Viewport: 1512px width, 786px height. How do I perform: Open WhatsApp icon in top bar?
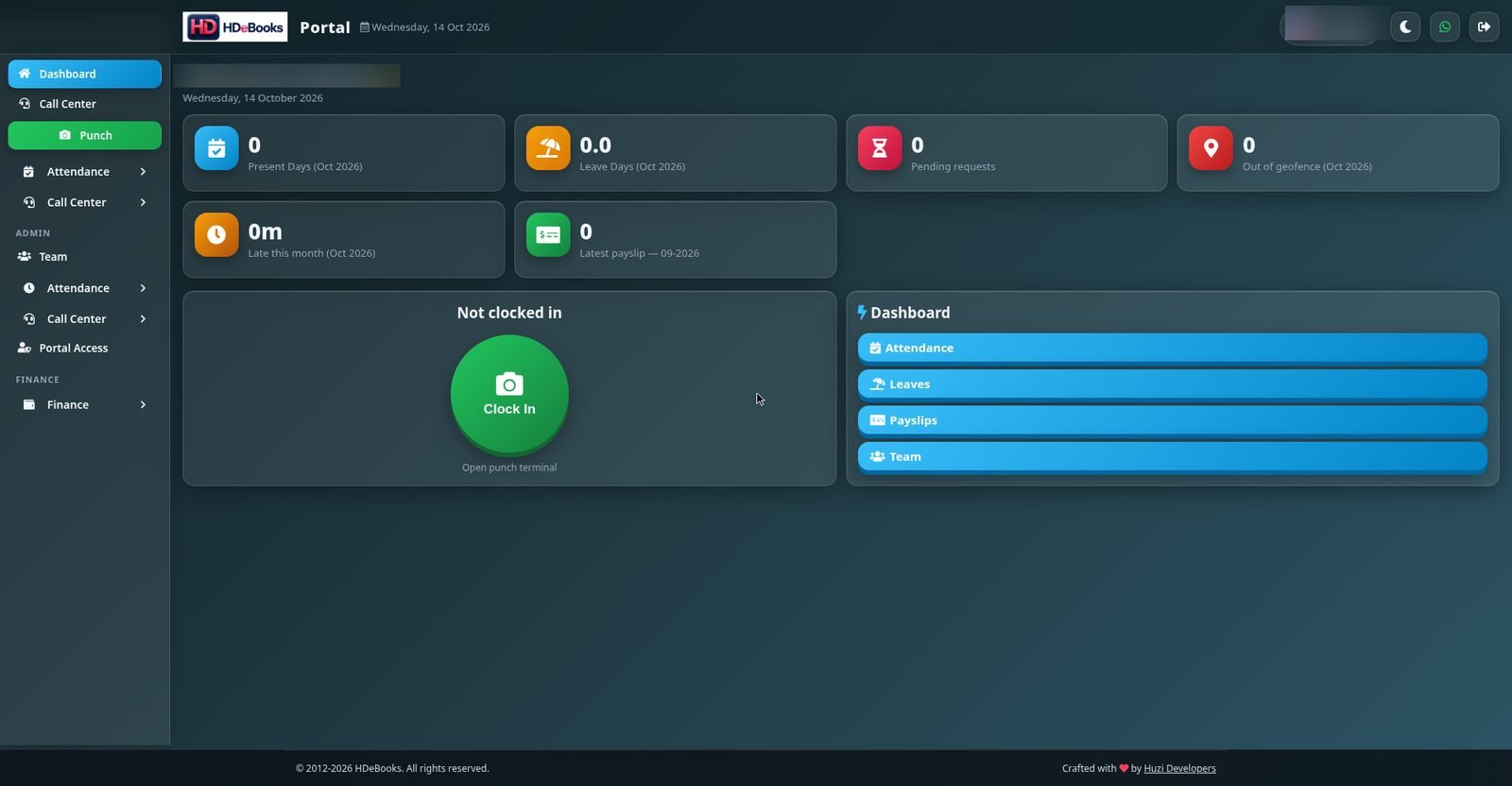tap(1445, 26)
